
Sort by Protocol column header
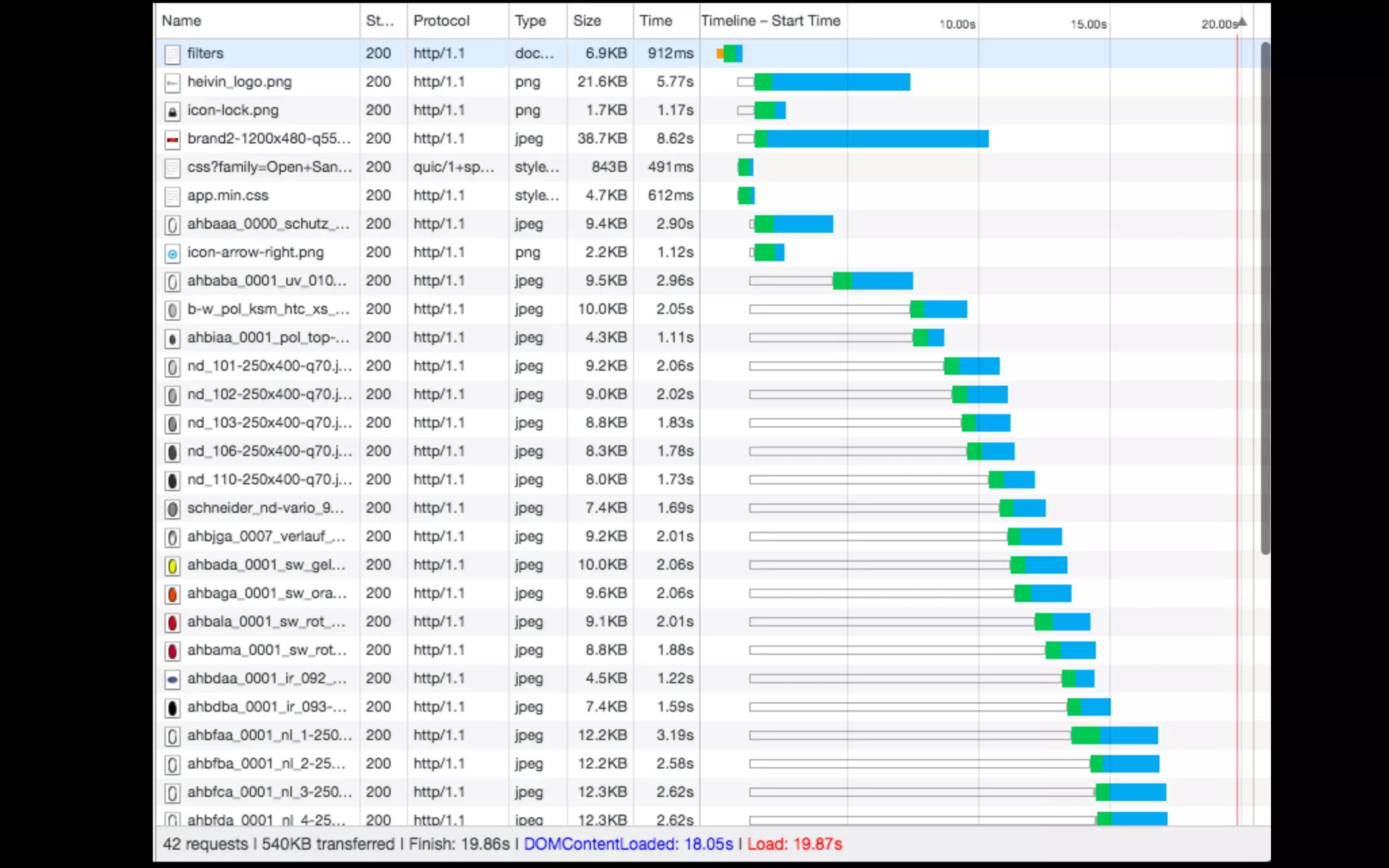click(x=442, y=21)
